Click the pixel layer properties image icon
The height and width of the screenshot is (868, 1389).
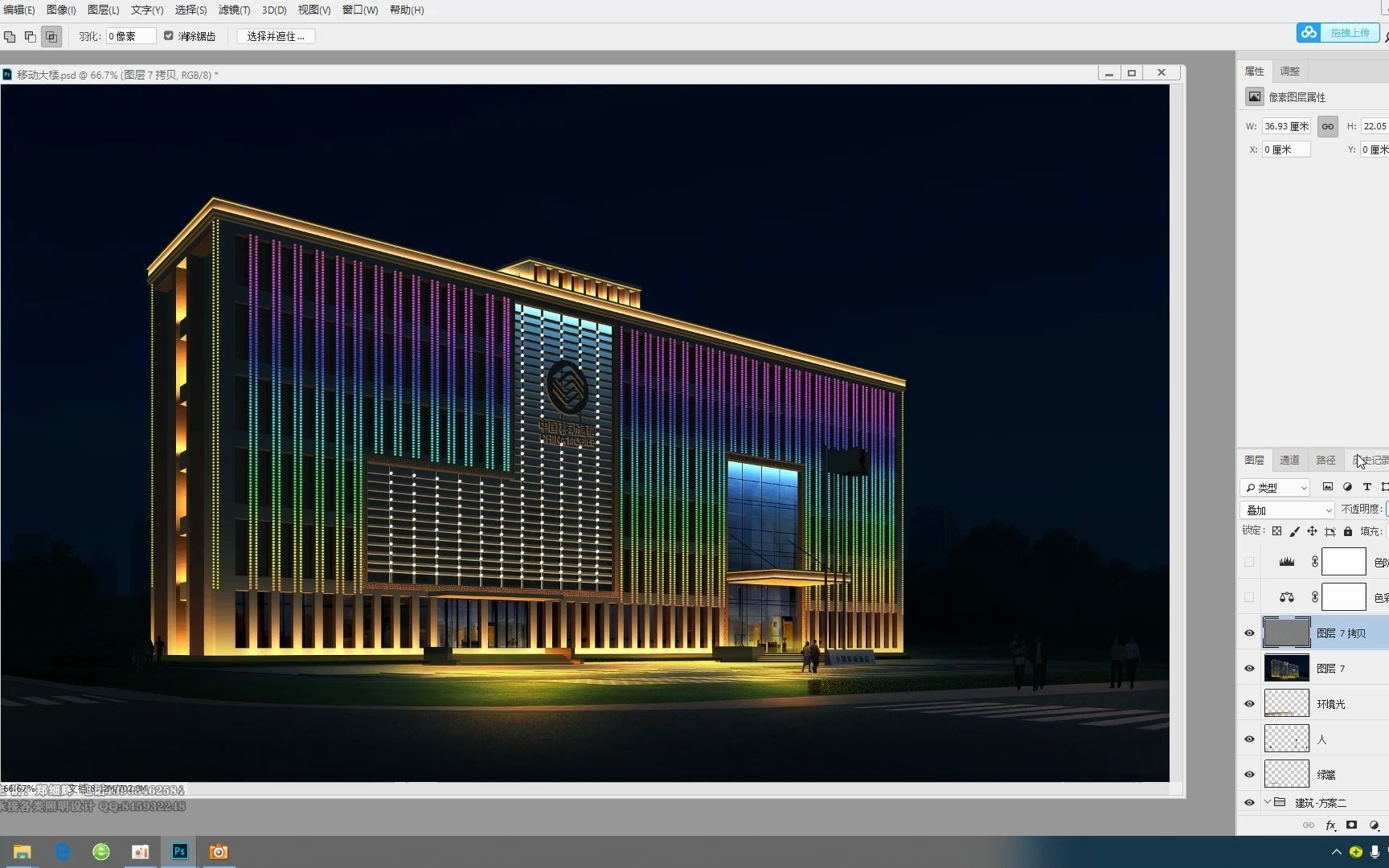coord(1255,97)
